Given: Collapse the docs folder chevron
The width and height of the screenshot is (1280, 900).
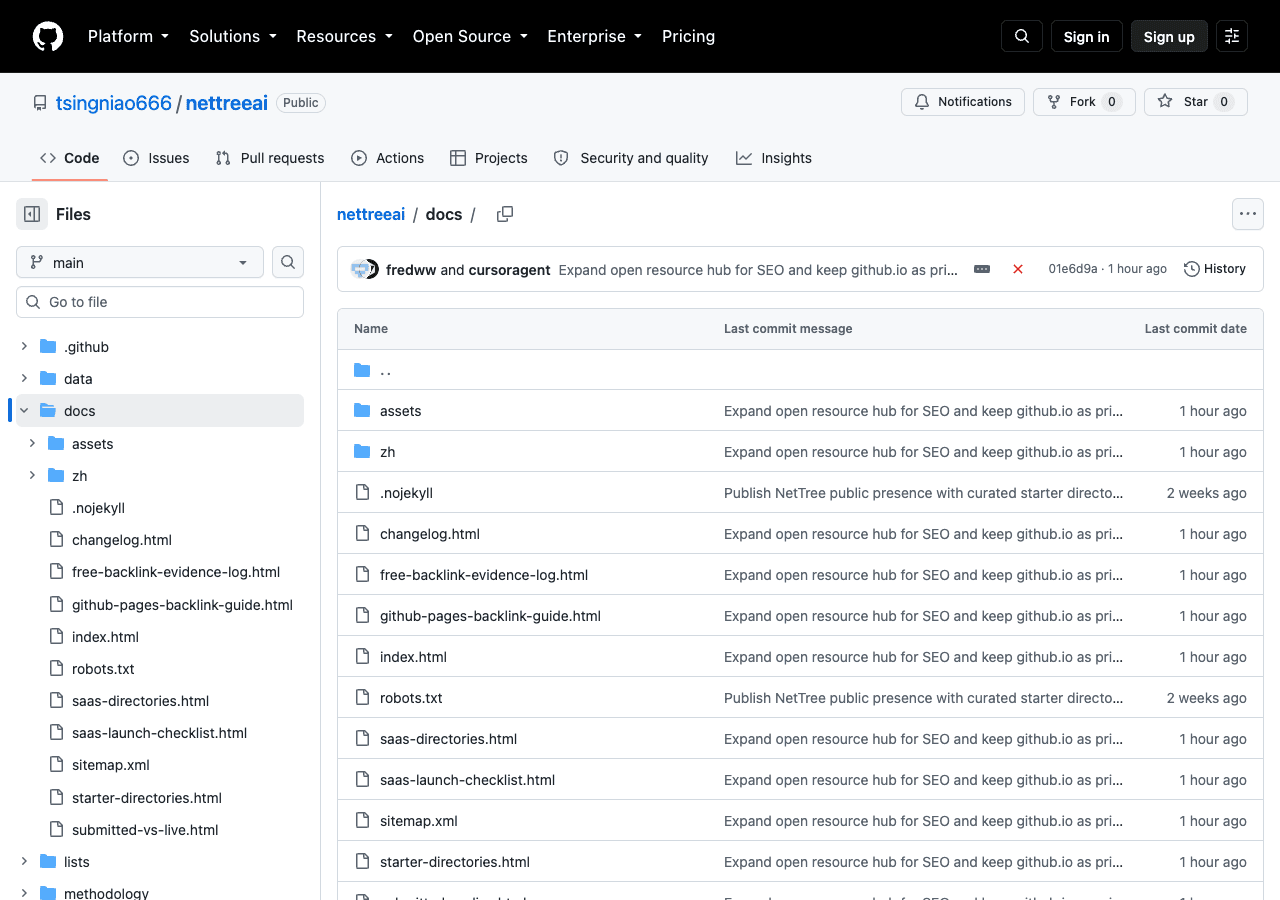Looking at the screenshot, I should click(24, 411).
